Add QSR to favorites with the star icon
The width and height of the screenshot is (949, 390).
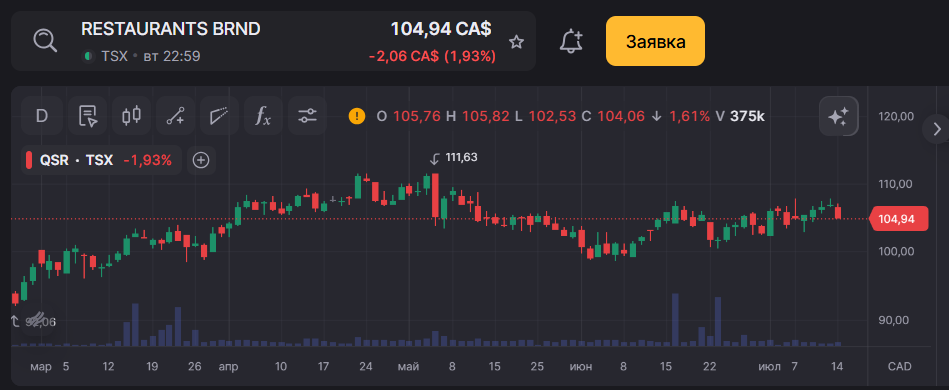pyautogui.click(x=516, y=42)
